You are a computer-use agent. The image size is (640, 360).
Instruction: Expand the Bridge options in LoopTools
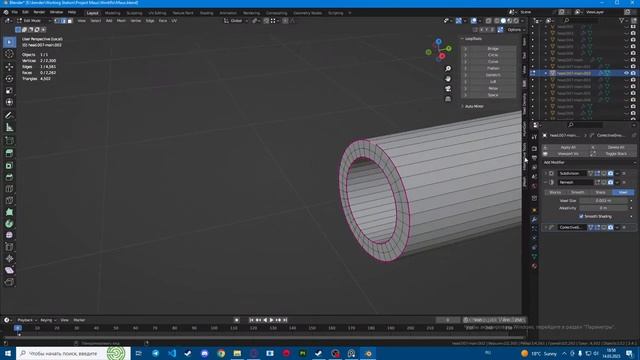[x=465, y=49]
